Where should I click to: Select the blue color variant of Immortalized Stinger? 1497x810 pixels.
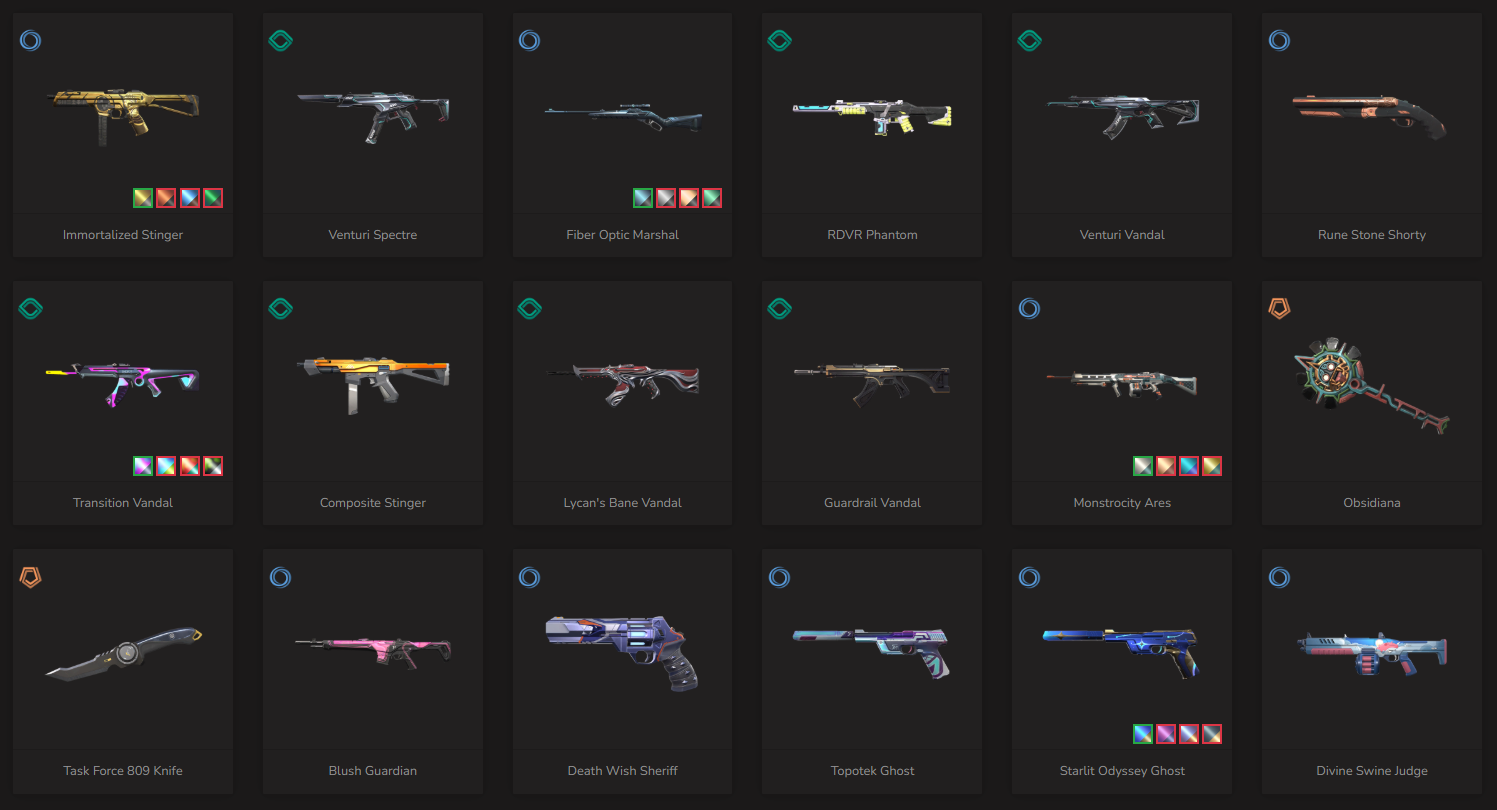(x=190, y=198)
